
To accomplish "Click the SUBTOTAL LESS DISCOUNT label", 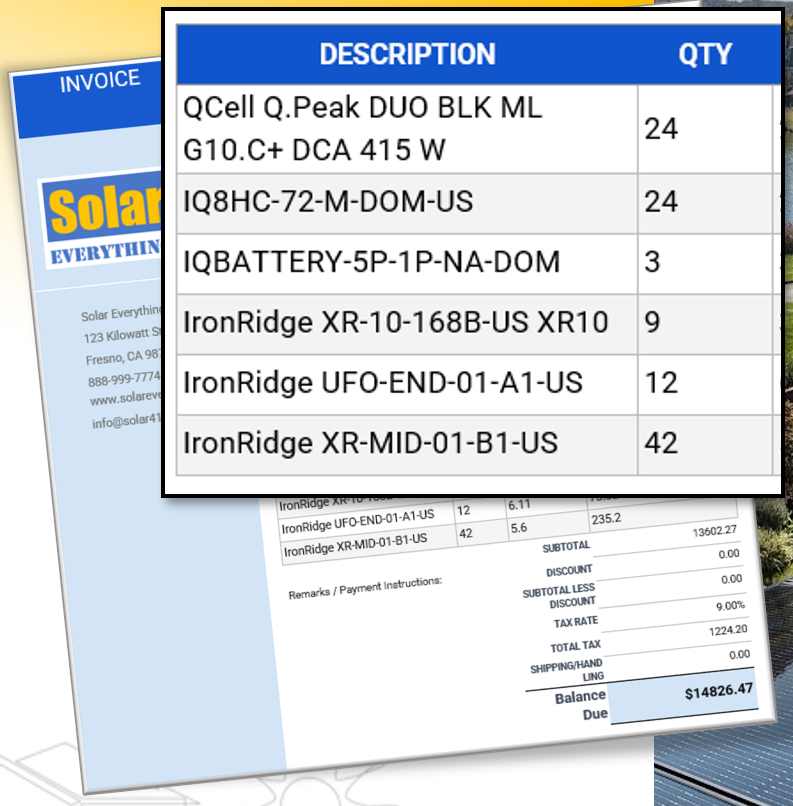I will pos(559,596).
